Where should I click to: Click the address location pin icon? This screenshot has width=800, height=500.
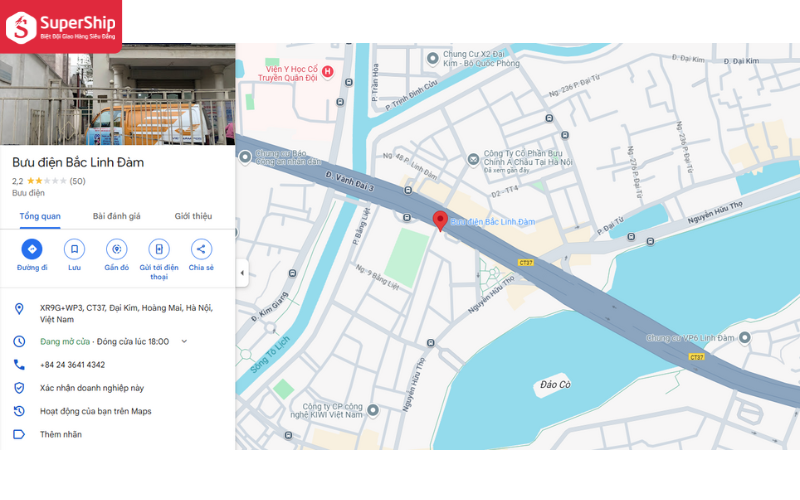point(19,309)
